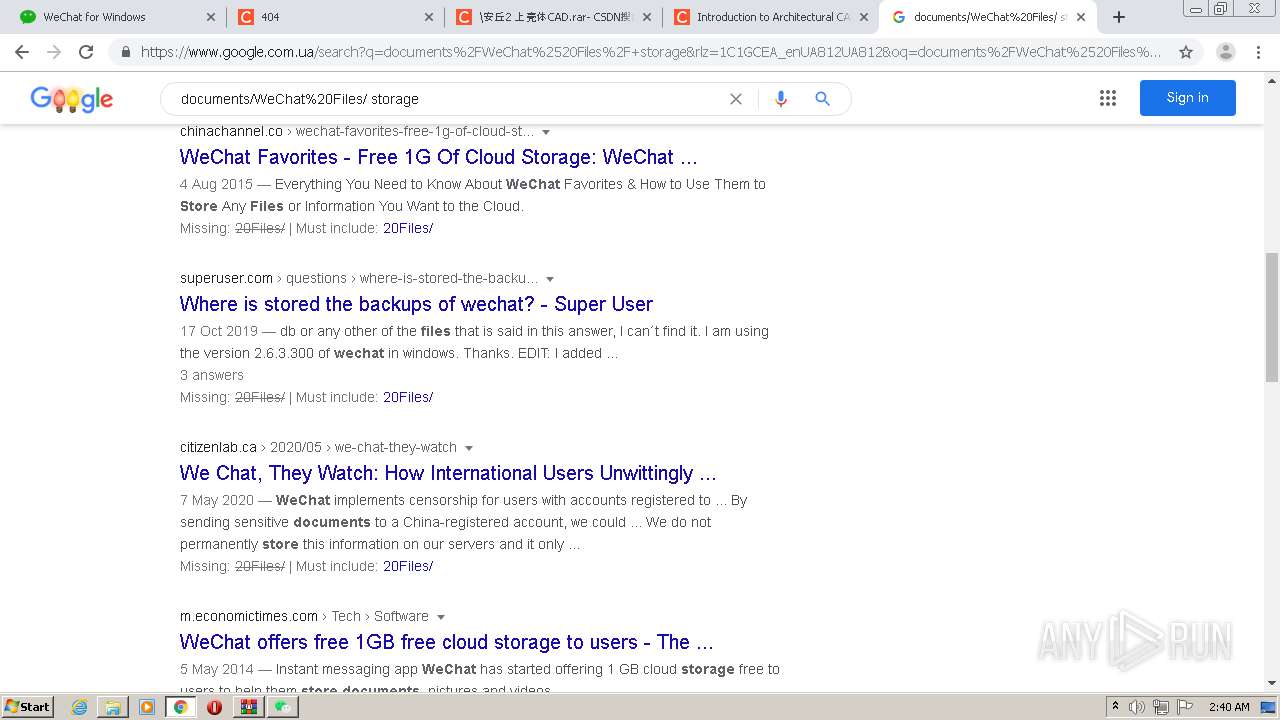Screen dimensions: 1280x720
Task: Open the Chrome profile avatar
Action: pos(1226,52)
